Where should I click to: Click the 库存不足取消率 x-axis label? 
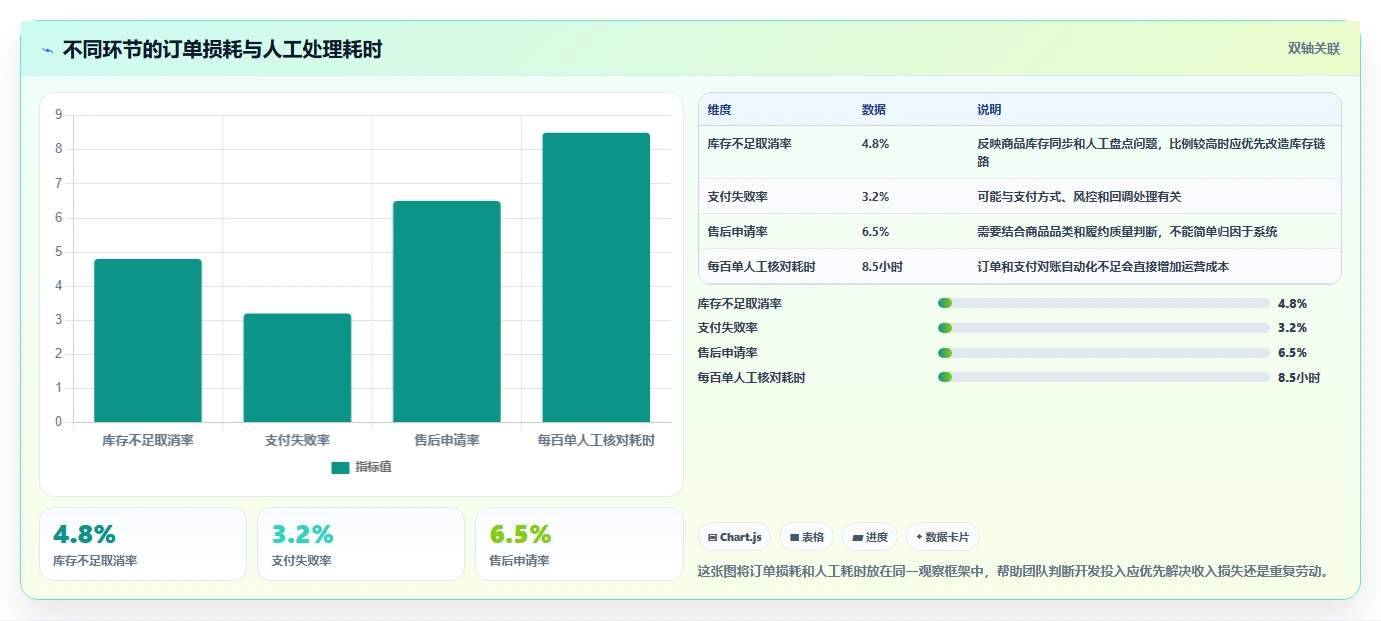click(148, 440)
